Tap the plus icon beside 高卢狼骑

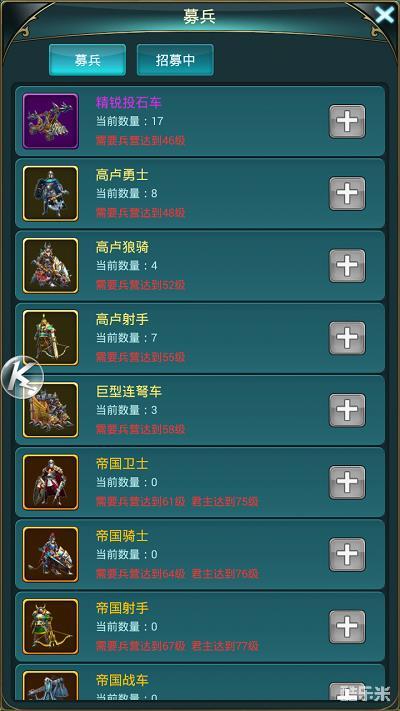pos(347,266)
